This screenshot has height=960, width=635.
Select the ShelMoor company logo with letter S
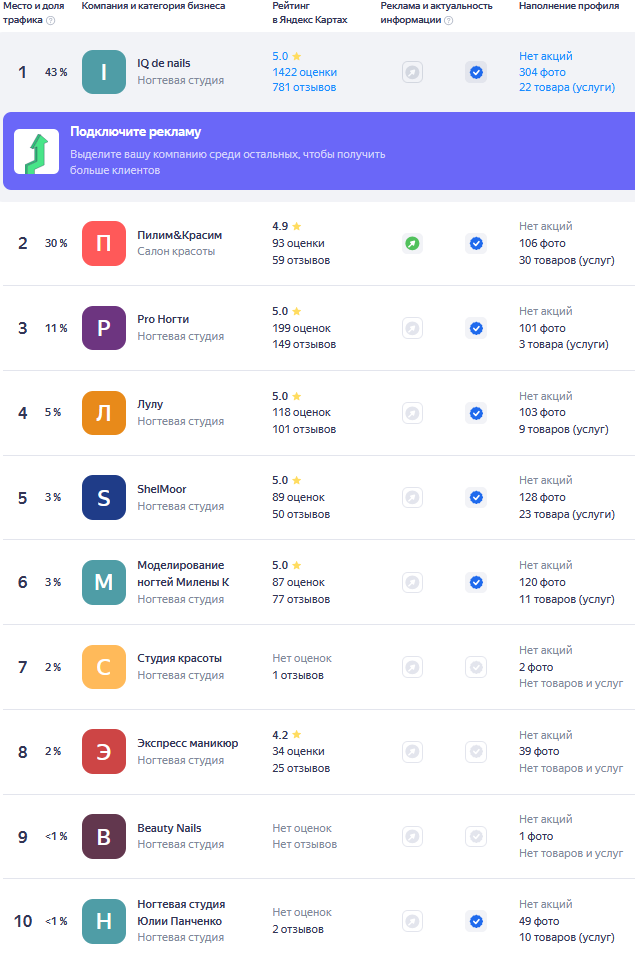pyautogui.click(x=104, y=497)
